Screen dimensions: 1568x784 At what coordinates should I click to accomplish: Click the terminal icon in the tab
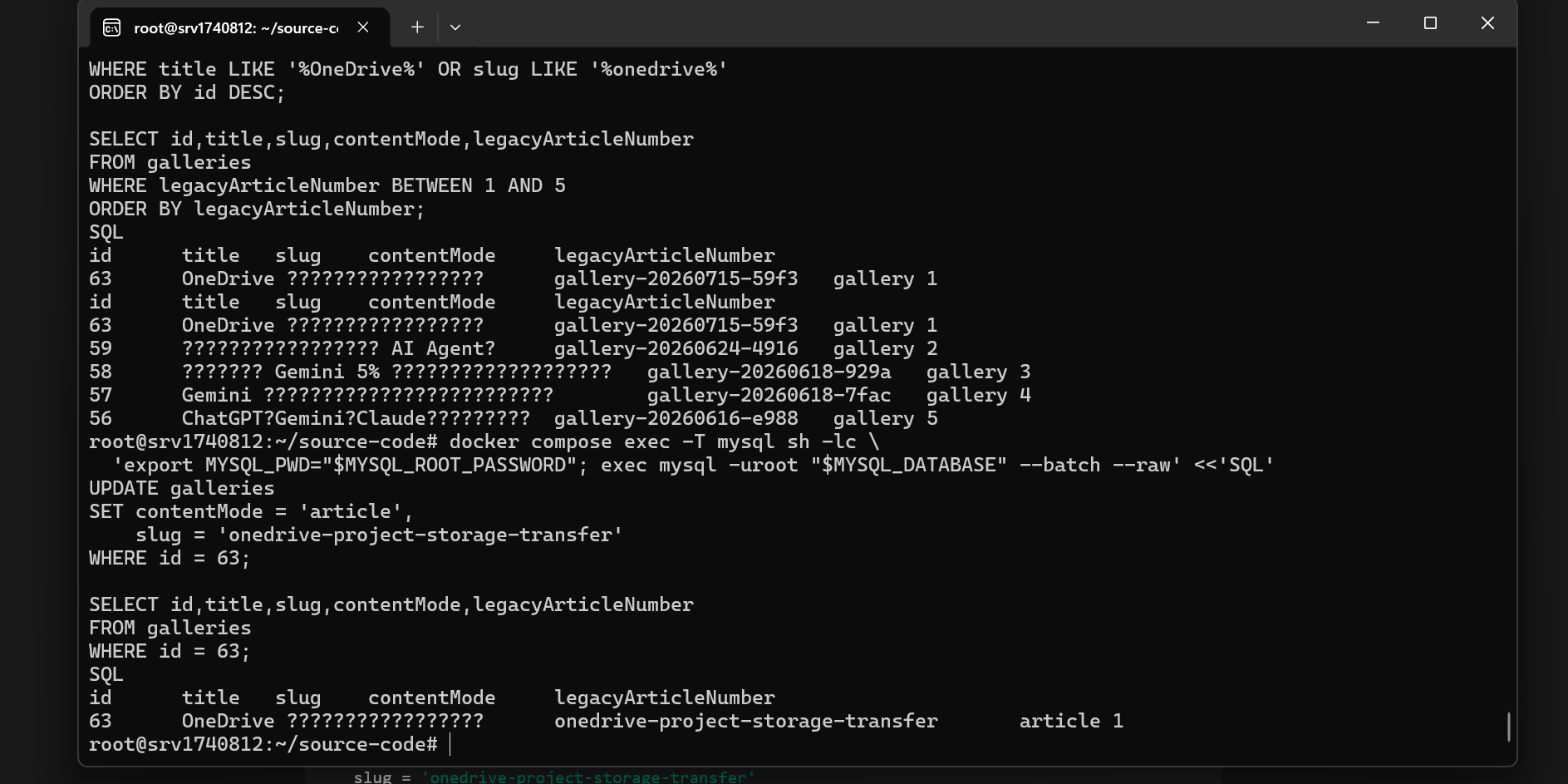112,28
